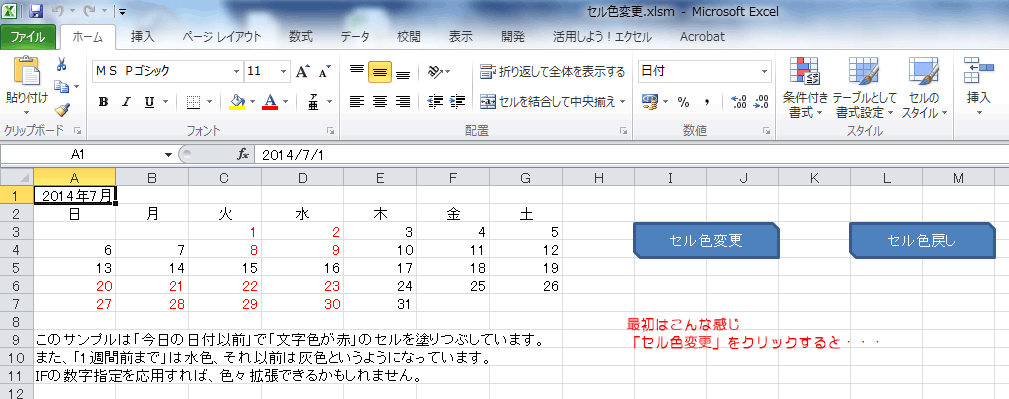Apply yellow fill color bucket
This screenshot has height=399, width=1009.
[238, 102]
